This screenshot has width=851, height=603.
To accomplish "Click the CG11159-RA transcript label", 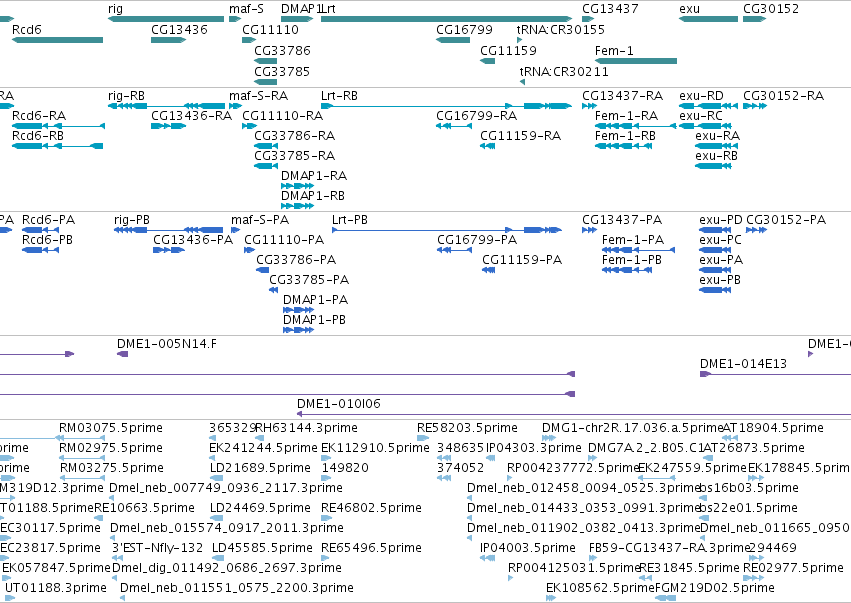I will point(520,136).
